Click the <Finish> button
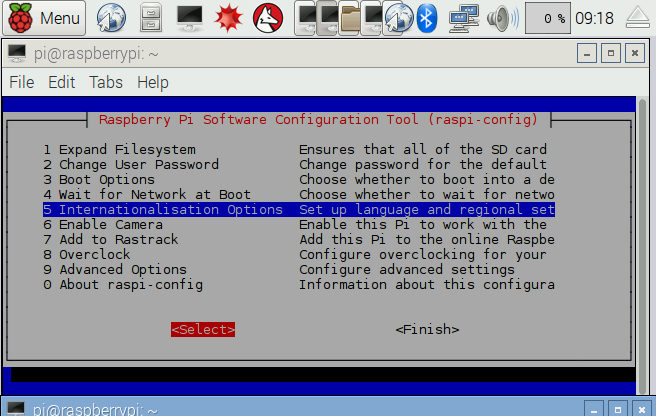 427,329
